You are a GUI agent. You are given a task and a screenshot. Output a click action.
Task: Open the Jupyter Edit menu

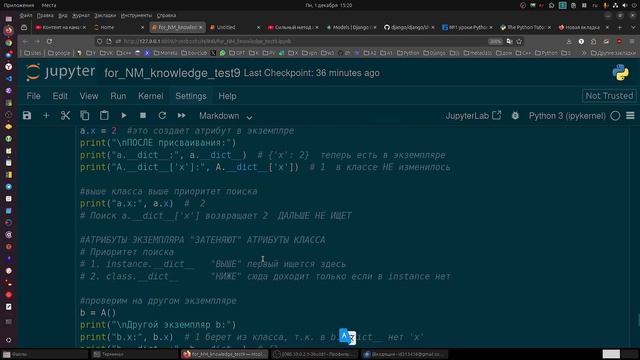[x=60, y=96]
